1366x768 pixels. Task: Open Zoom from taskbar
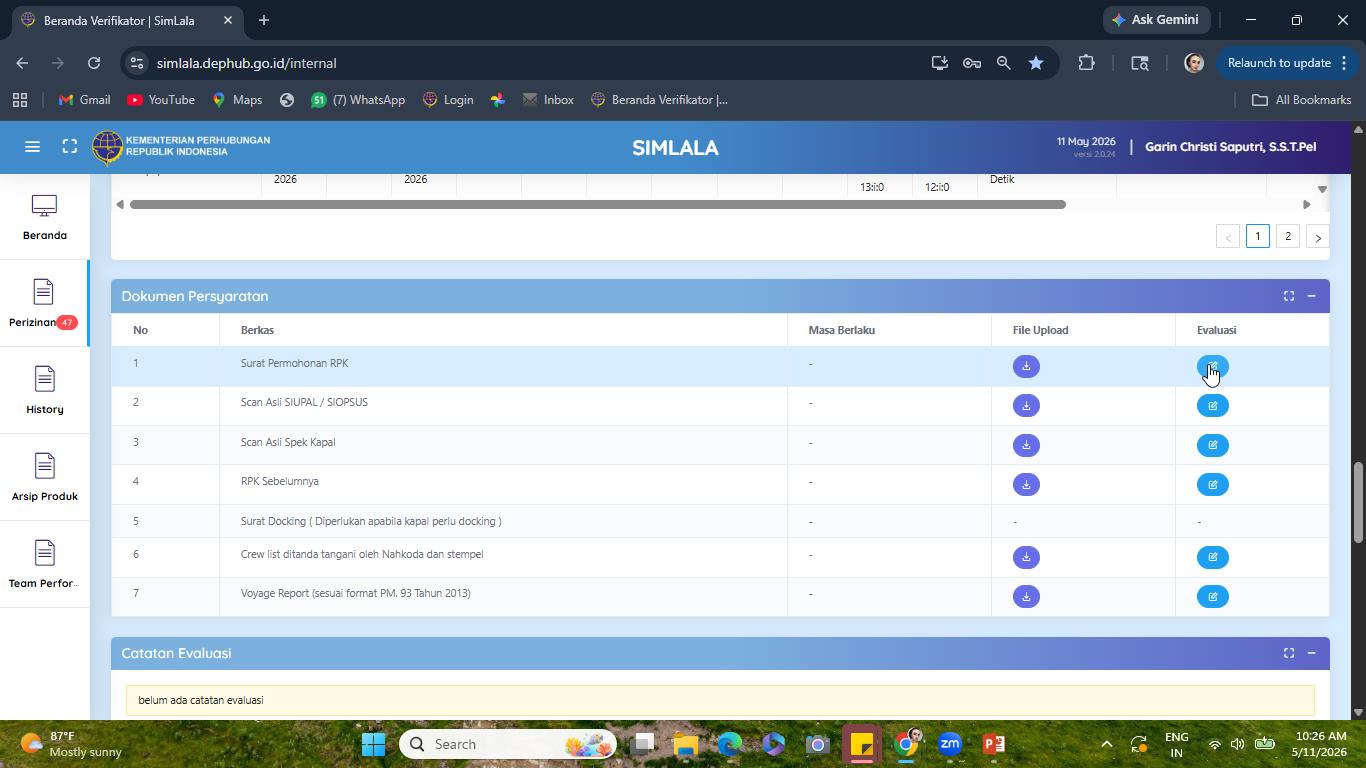pyautogui.click(x=950, y=744)
